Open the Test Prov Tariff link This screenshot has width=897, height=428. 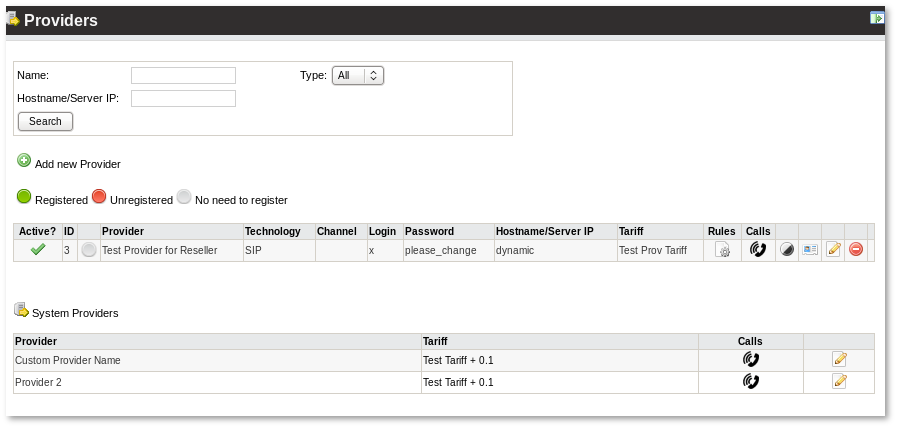click(x=652, y=251)
